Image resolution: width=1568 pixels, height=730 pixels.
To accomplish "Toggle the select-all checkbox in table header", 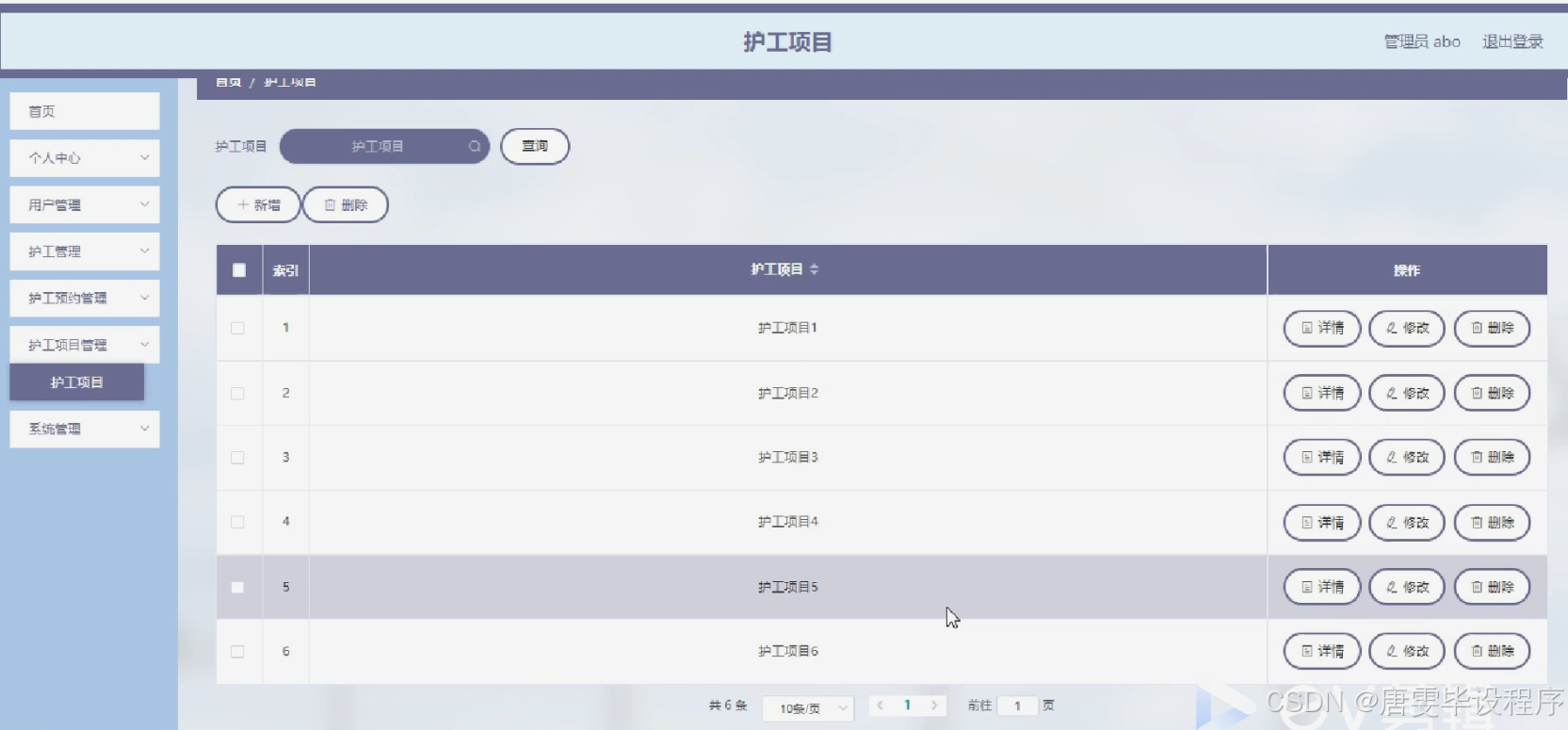I will (x=239, y=270).
